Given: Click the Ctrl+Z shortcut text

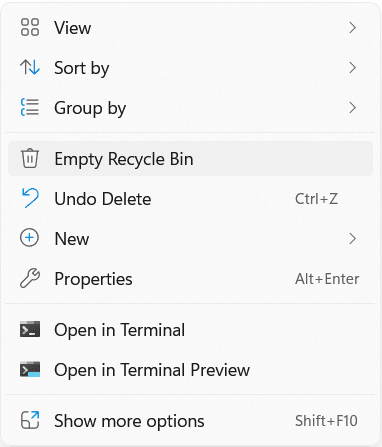Looking at the screenshot, I should click(317, 199).
